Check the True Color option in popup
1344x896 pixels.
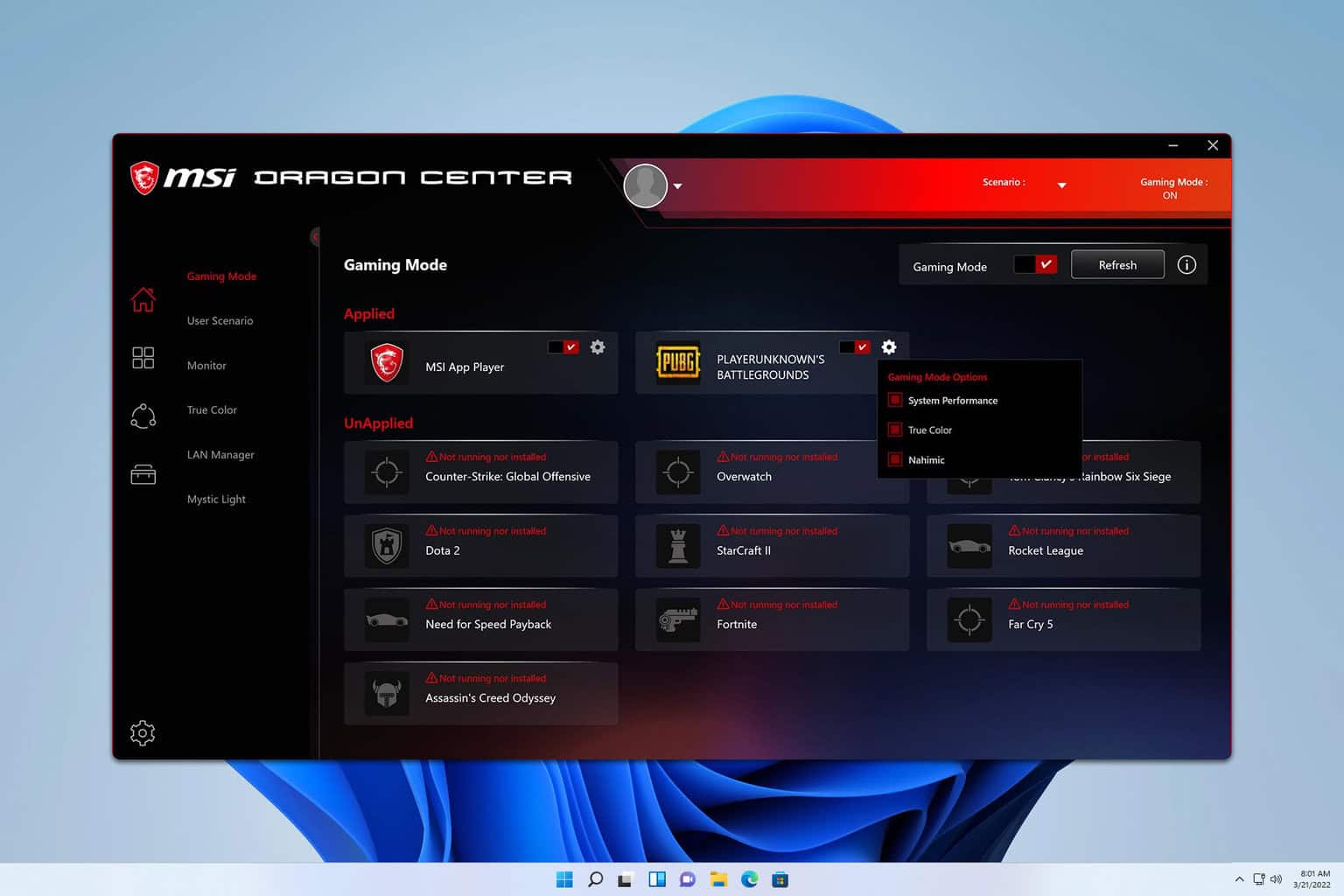click(x=895, y=430)
